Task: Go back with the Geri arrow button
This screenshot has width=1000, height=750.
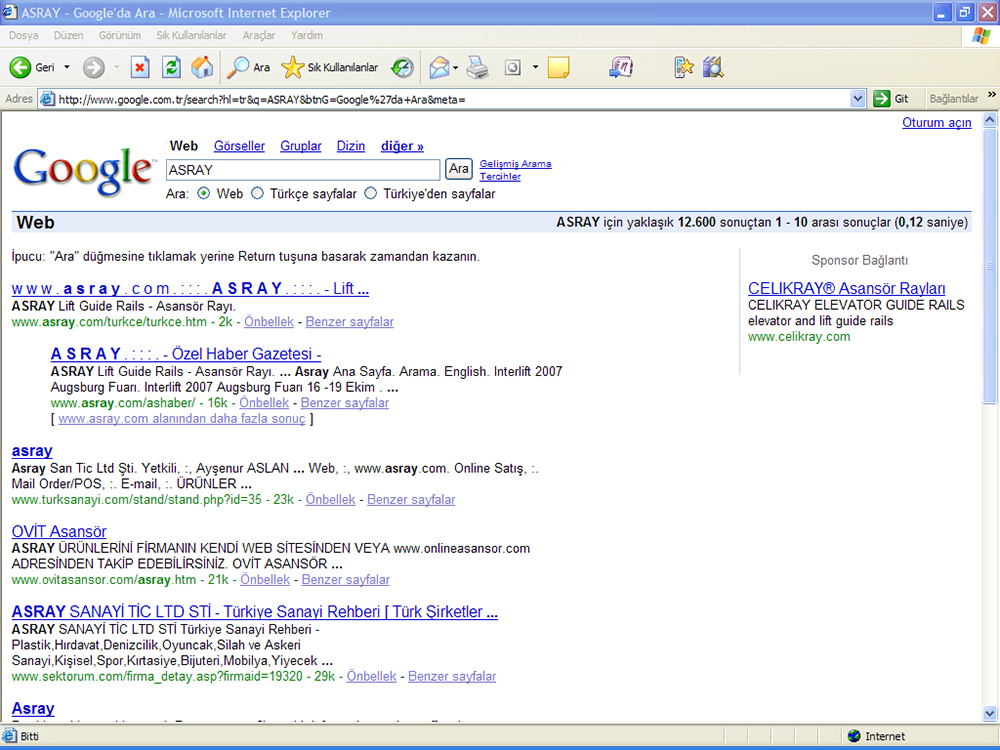Action: pyautogui.click(x=32, y=67)
